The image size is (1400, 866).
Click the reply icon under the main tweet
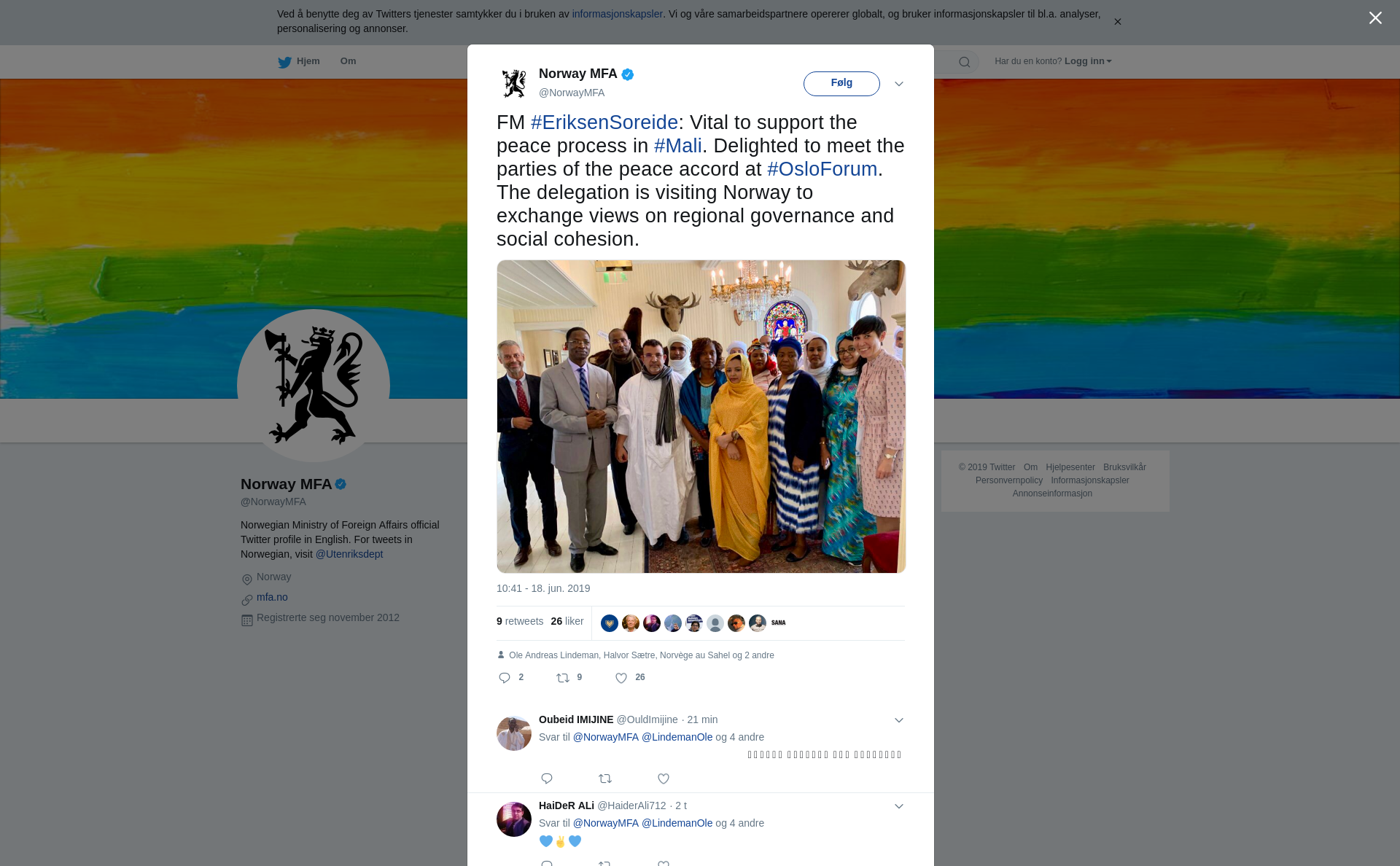tap(504, 678)
